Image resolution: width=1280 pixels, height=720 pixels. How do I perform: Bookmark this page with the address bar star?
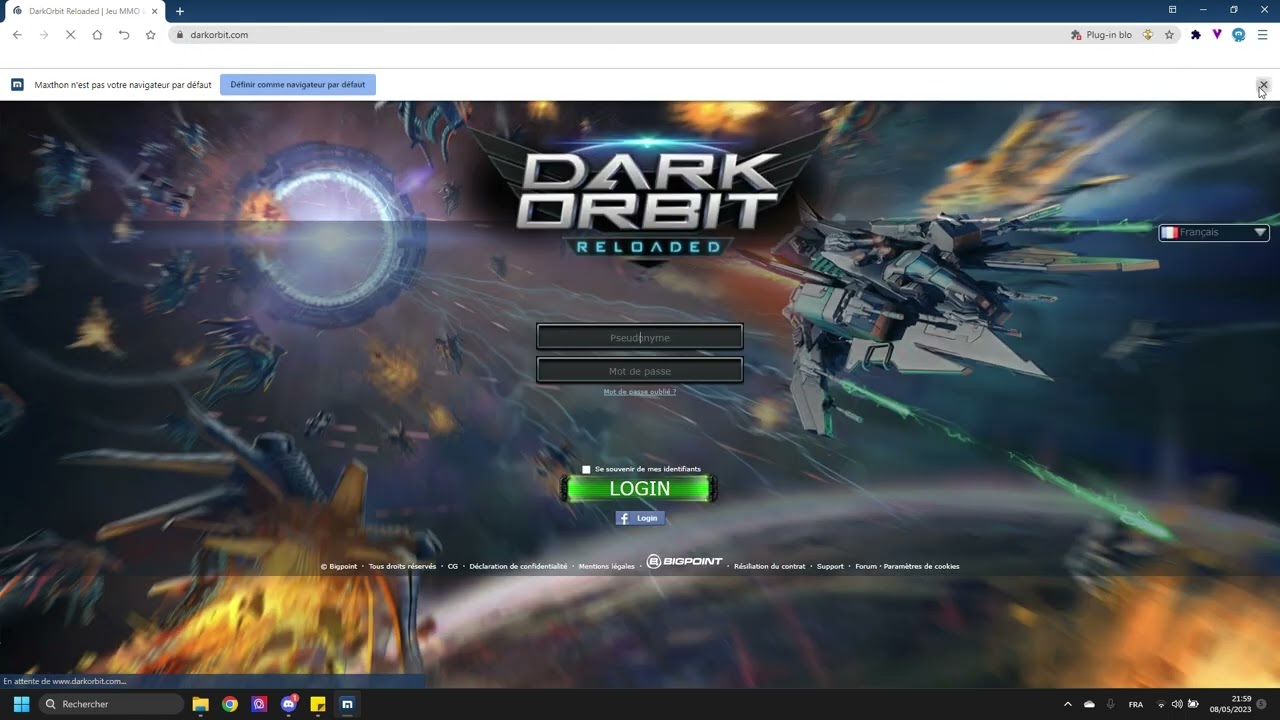pos(1169,35)
